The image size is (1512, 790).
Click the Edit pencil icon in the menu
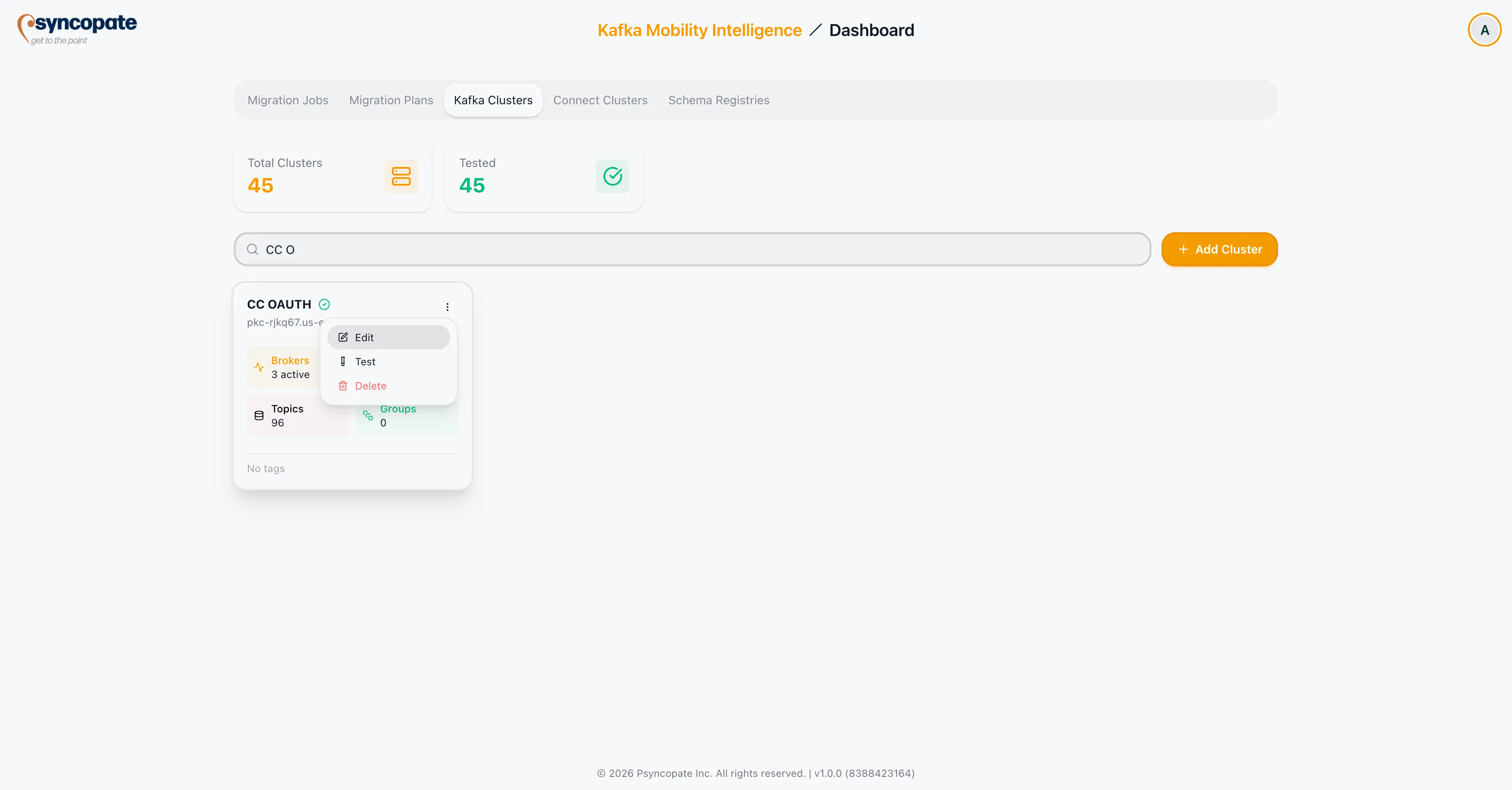tap(343, 337)
